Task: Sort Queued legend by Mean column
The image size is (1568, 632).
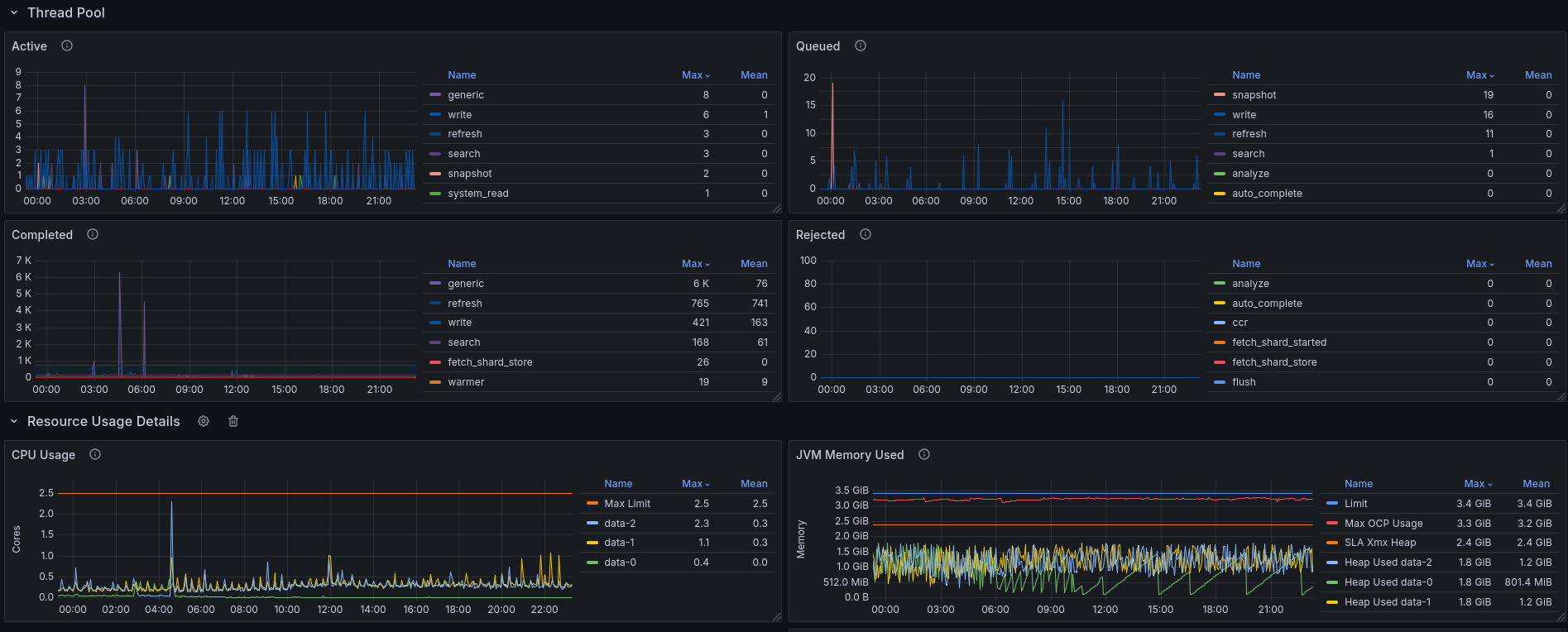Action: click(1538, 75)
